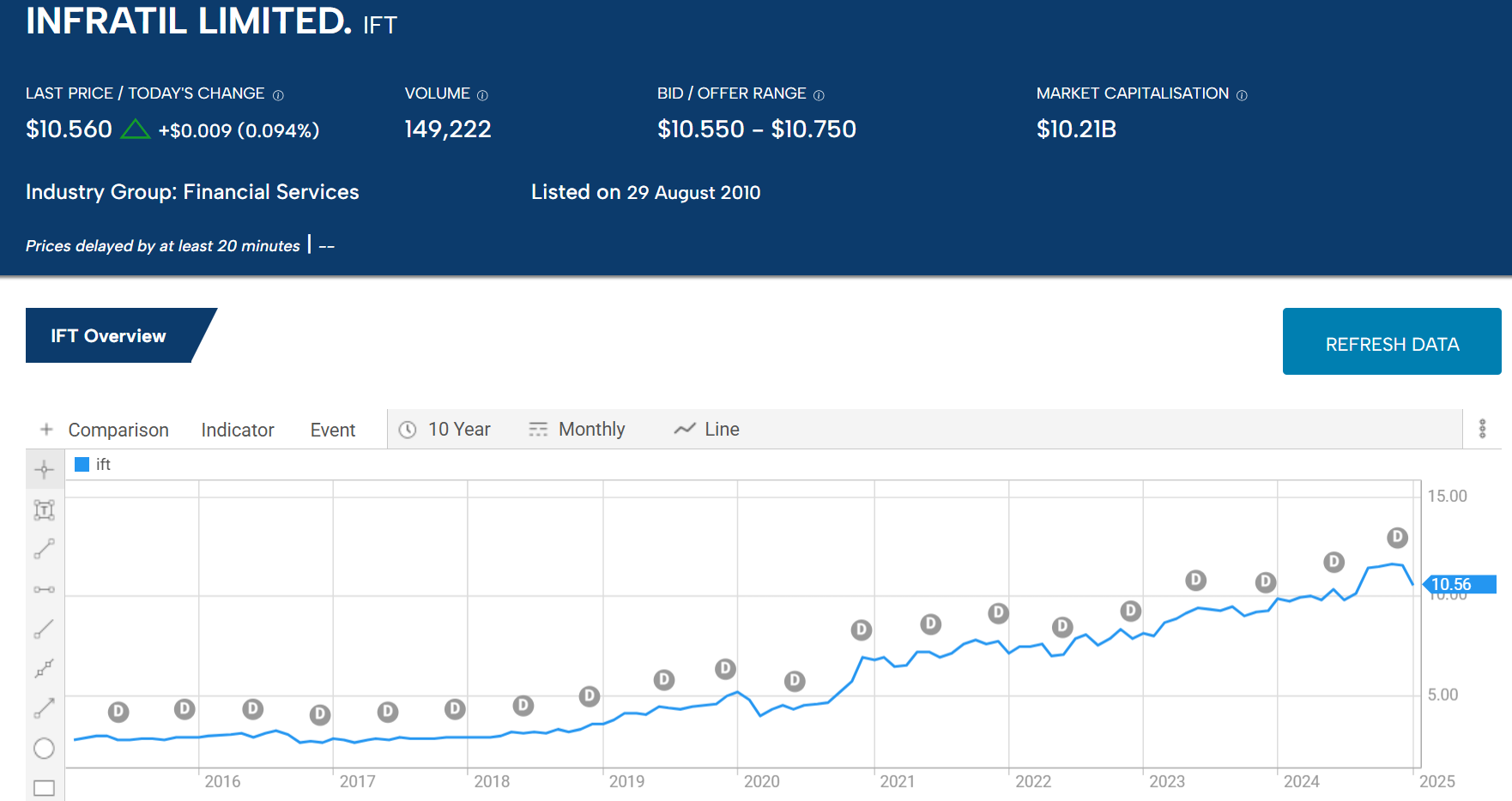Click the leftmost dividend D marker on chart

click(x=118, y=712)
